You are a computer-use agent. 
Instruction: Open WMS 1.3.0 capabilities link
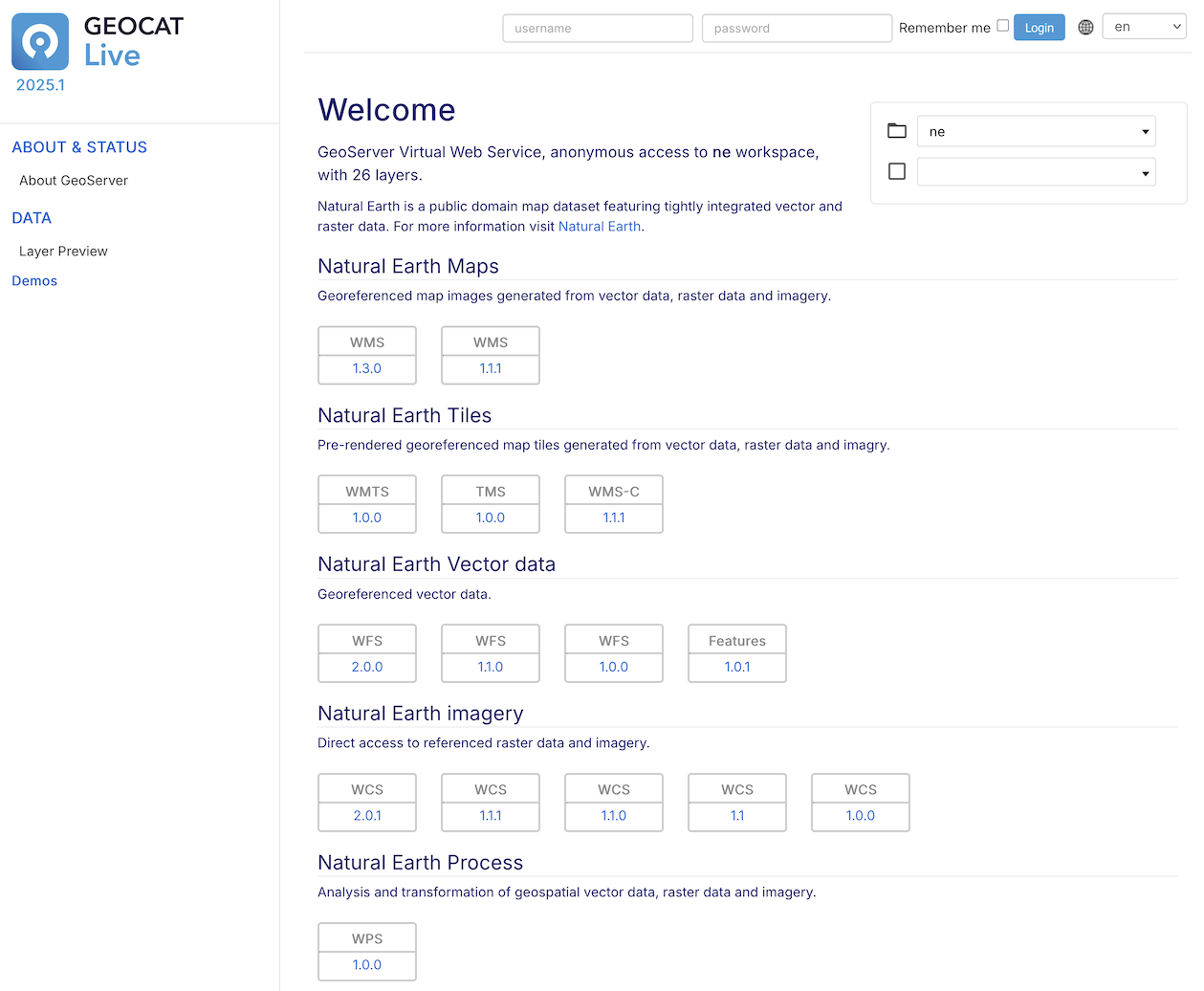pyautogui.click(x=367, y=368)
